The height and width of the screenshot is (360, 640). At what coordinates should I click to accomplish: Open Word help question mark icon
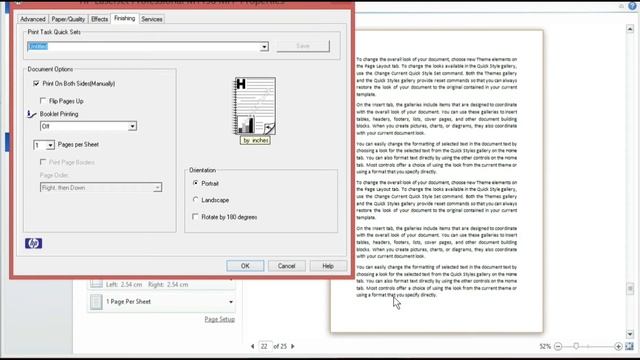click(632, 6)
